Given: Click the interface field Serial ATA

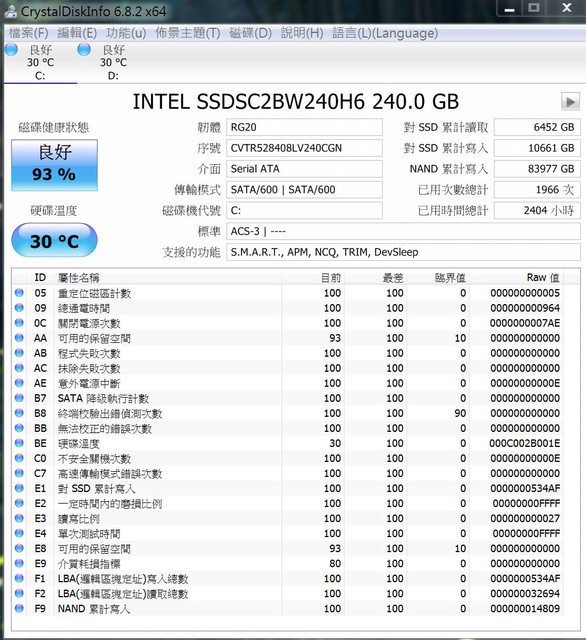Looking at the screenshot, I should point(304,169).
